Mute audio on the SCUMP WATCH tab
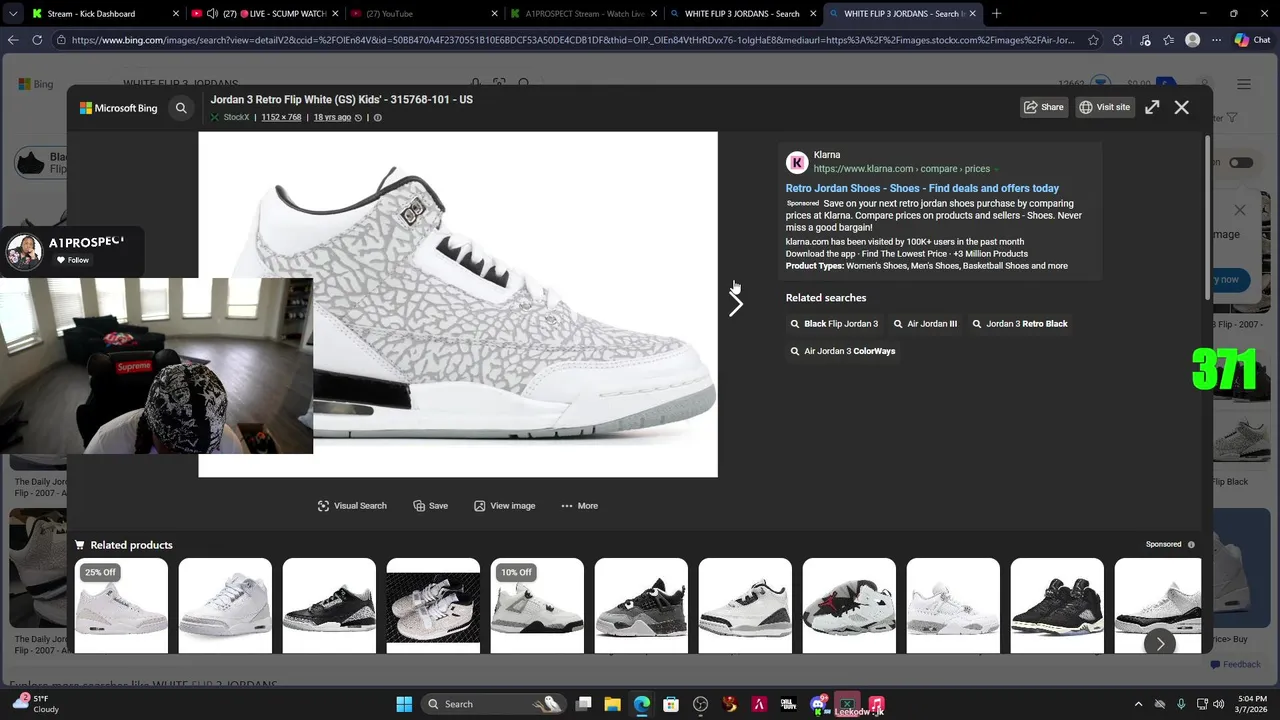The width and height of the screenshot is (1280, 720). coord(213,14)
